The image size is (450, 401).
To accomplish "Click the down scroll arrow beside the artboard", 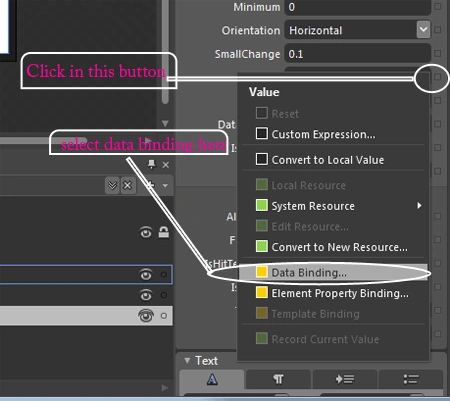I will point(165,124).
